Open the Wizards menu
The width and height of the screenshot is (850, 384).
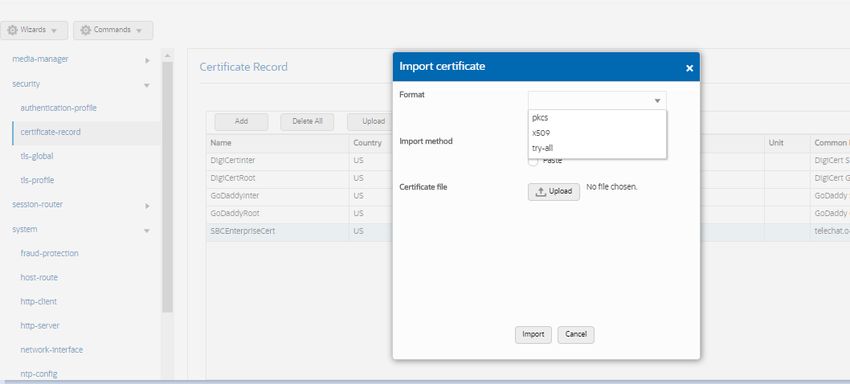point(34,30)
